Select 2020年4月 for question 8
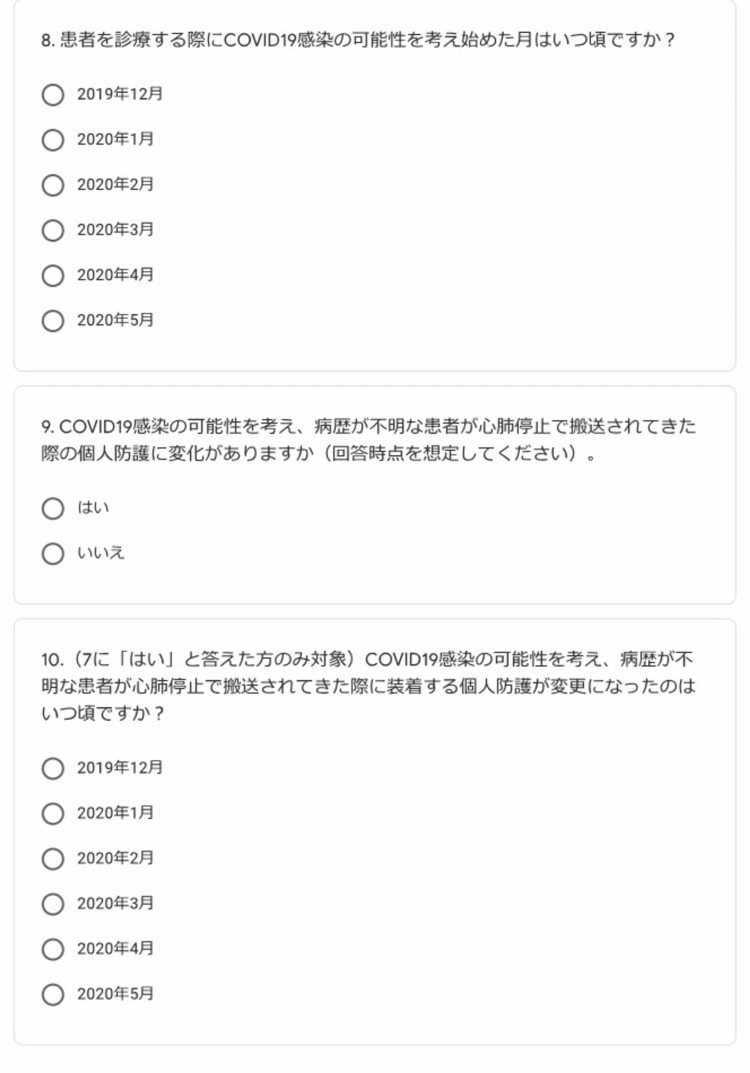The image size is (750, 1073). [x=53, y=275]
